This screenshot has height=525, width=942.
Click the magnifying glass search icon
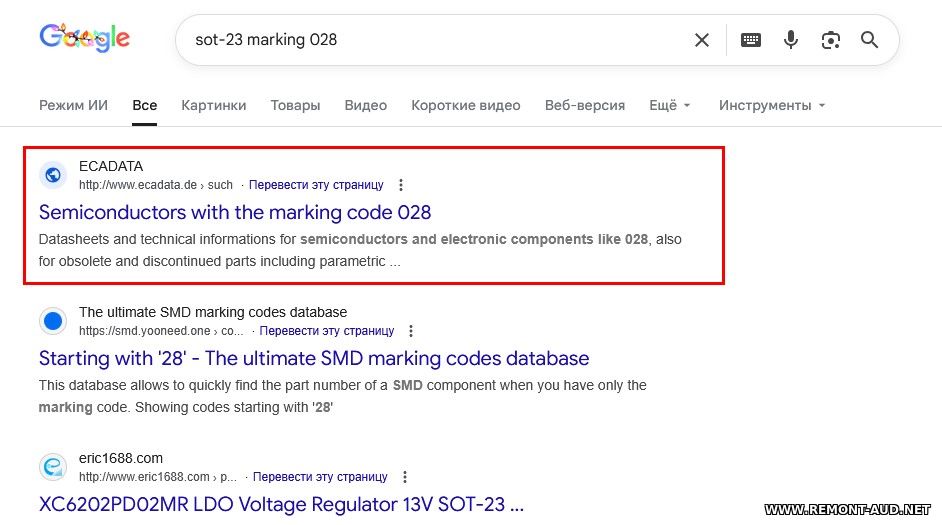(869, 40)
